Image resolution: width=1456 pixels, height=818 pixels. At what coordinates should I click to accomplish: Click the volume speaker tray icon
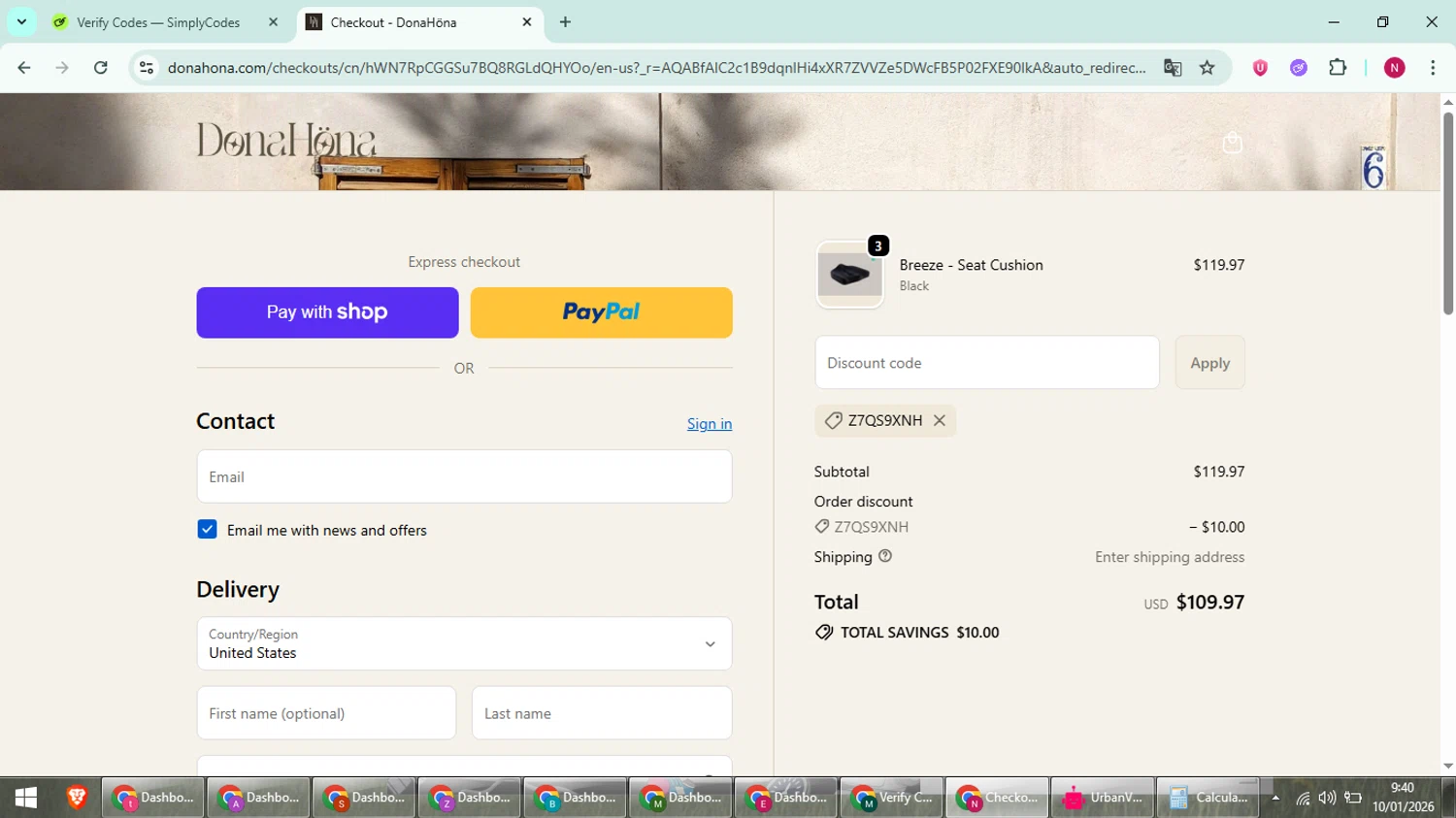pos(1327,798)
